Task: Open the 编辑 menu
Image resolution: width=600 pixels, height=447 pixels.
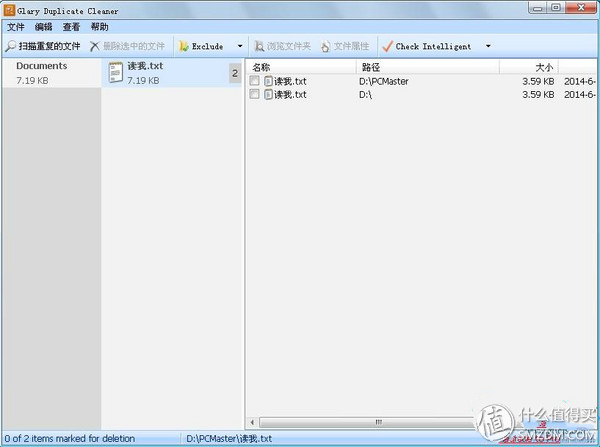Action: pos(43,27)
